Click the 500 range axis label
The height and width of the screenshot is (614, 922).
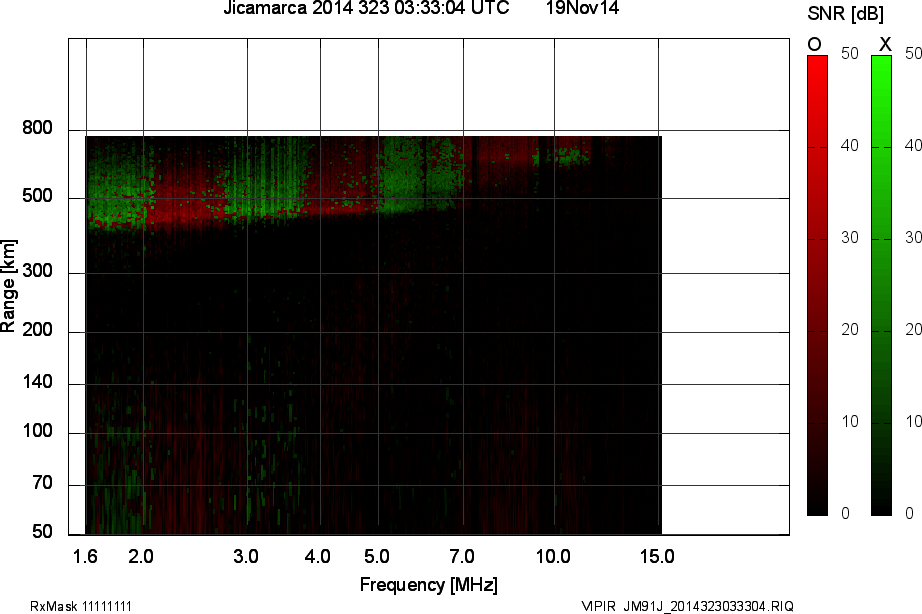[x=37, y=195]
